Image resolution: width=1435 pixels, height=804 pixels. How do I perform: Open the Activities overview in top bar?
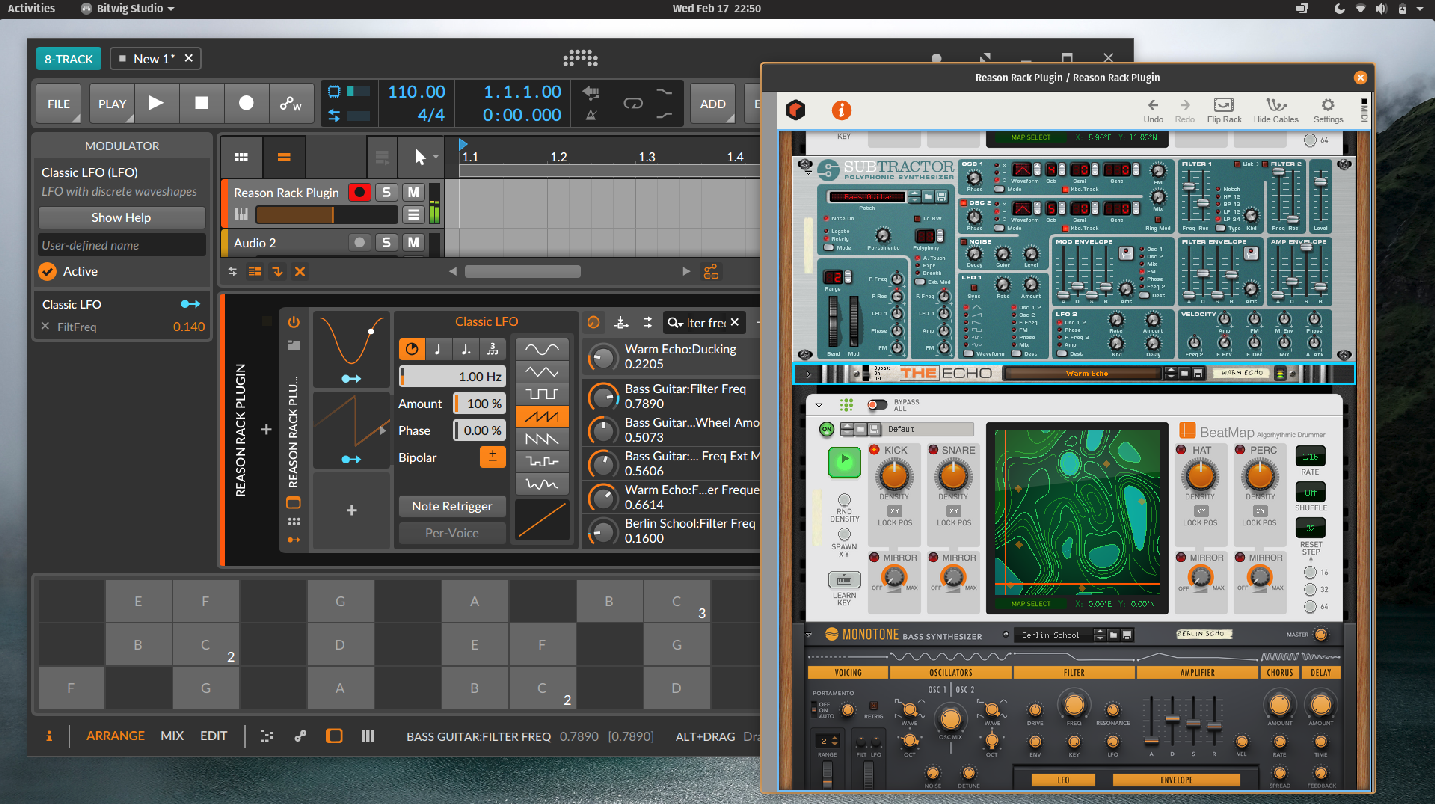click(32, 8)
